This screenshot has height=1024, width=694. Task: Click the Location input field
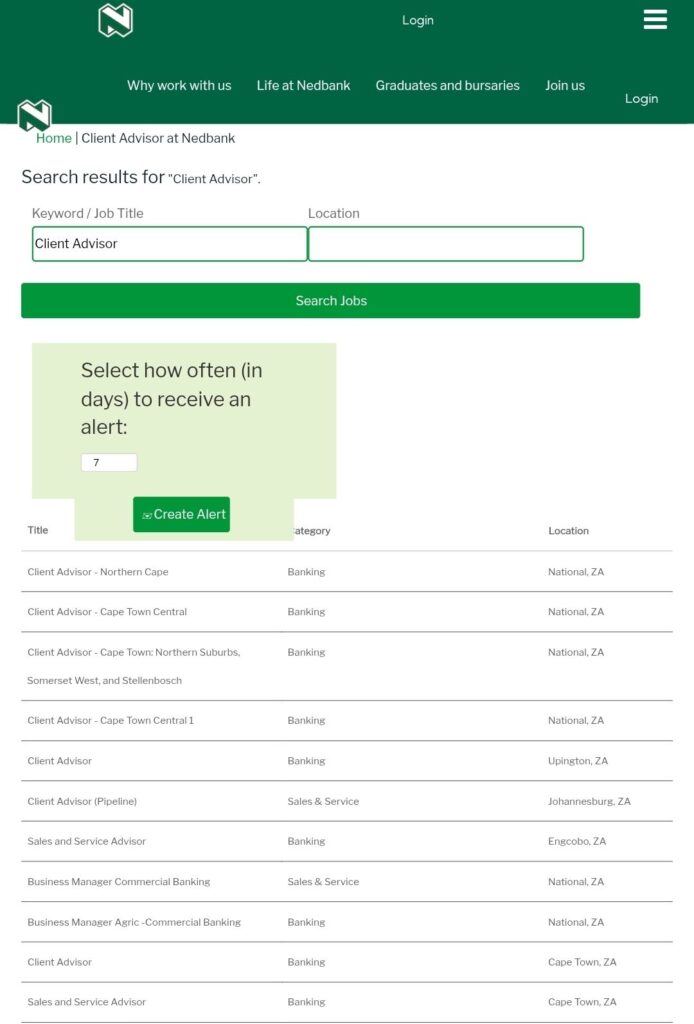(x=446, y=243)
